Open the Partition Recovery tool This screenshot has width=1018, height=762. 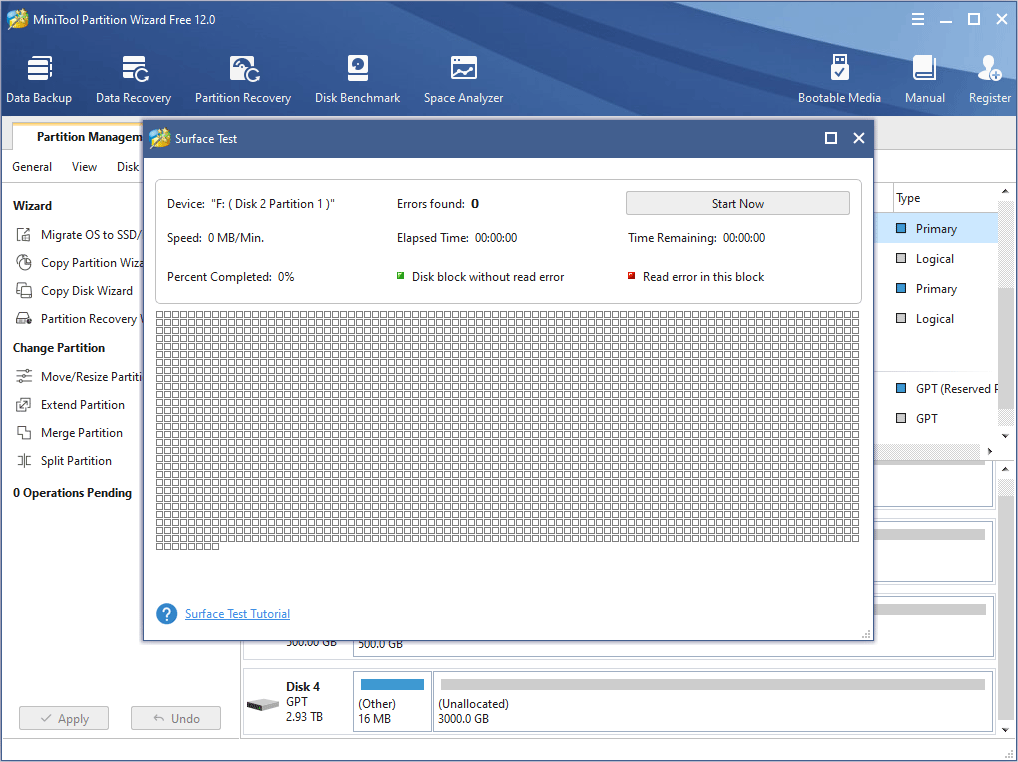(243, 79)
